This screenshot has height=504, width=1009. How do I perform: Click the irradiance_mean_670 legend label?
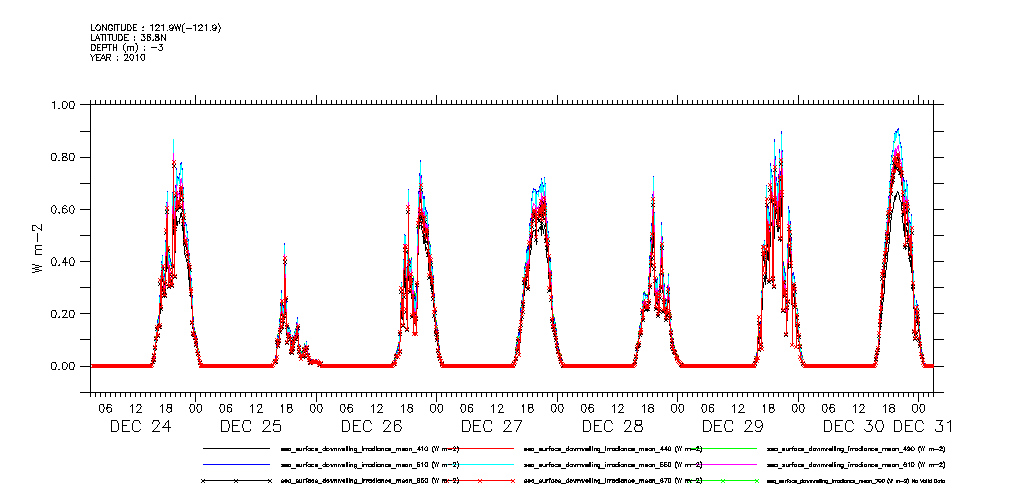pyautogui.click(x=613, y=480)
